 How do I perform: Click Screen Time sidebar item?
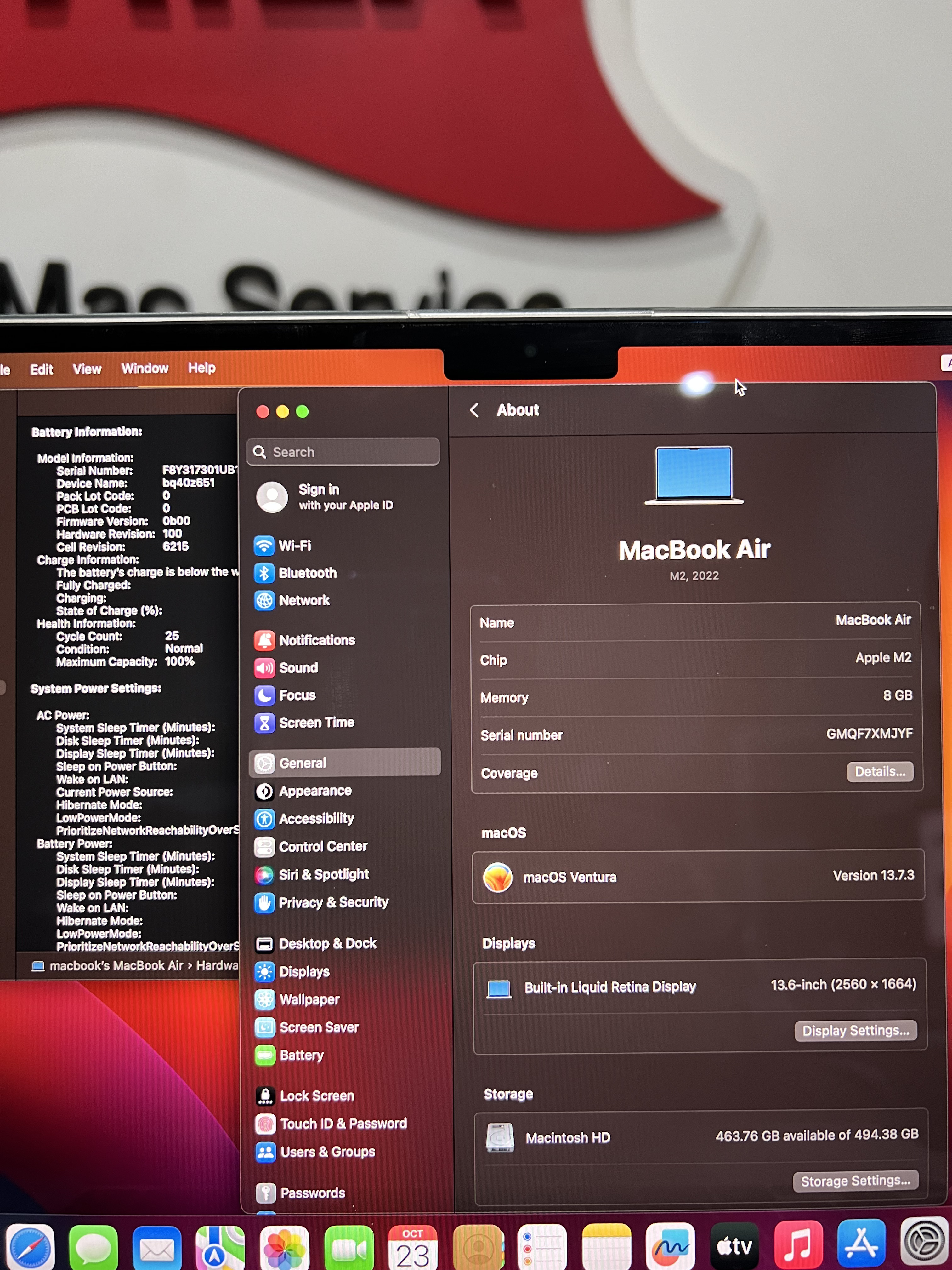316,723
